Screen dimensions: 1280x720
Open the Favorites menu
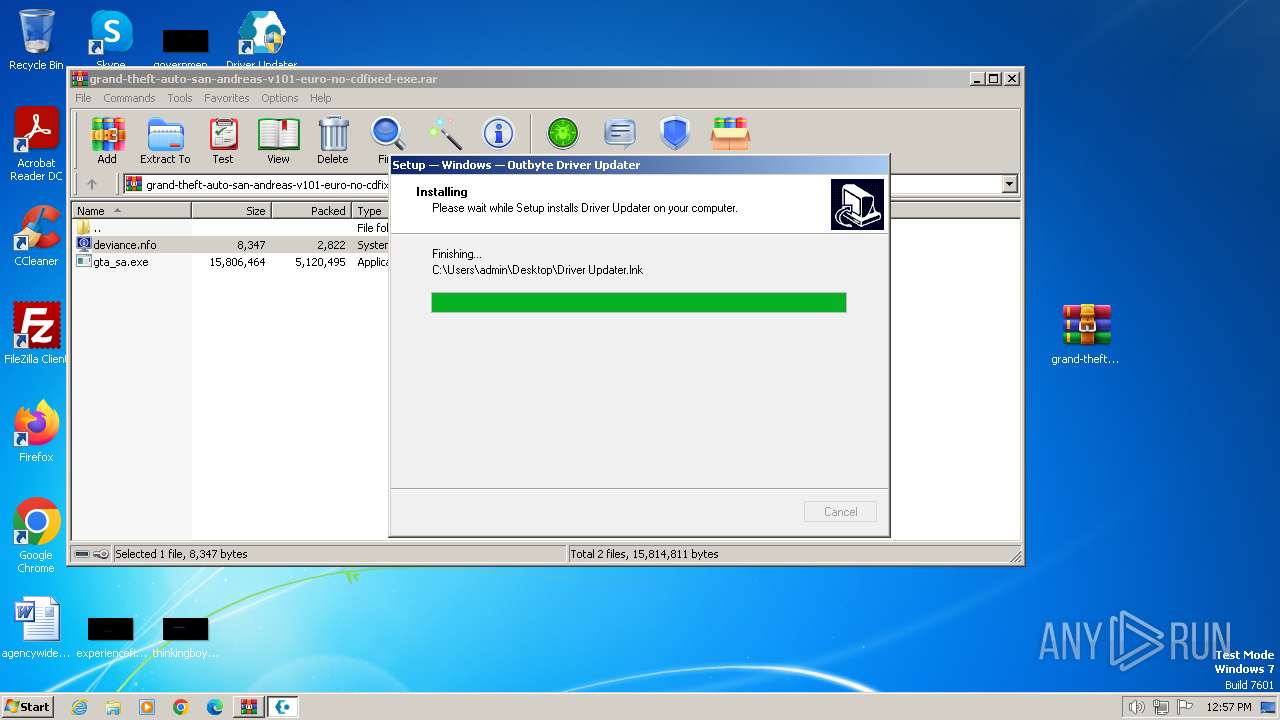(x=227, y=98)
